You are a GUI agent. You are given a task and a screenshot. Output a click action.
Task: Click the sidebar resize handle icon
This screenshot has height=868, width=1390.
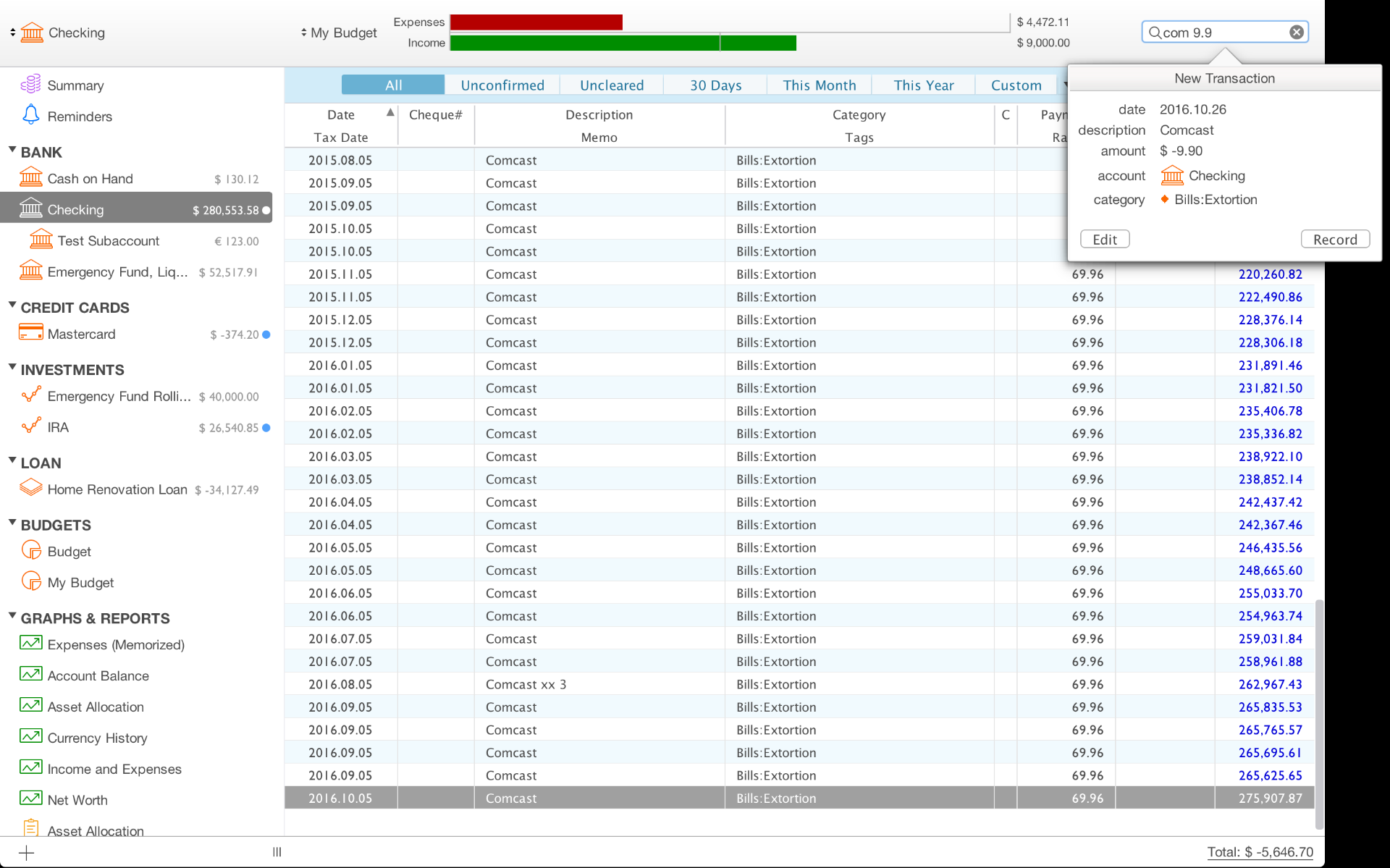click(x=277, y=852)
